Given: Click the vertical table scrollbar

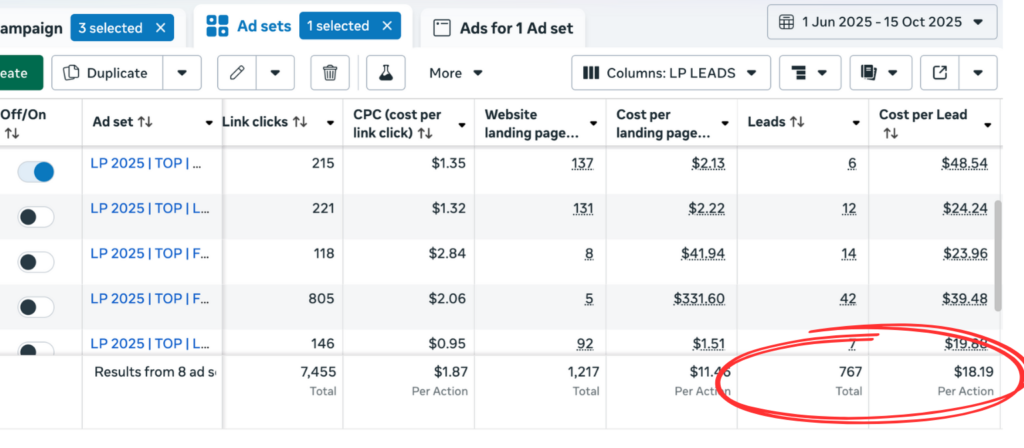Looking at the screenshot, I should pos(996,250).
